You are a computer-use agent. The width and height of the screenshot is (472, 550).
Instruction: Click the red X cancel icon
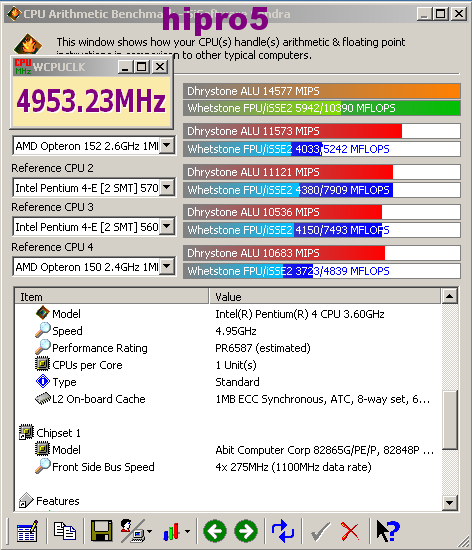350,531
